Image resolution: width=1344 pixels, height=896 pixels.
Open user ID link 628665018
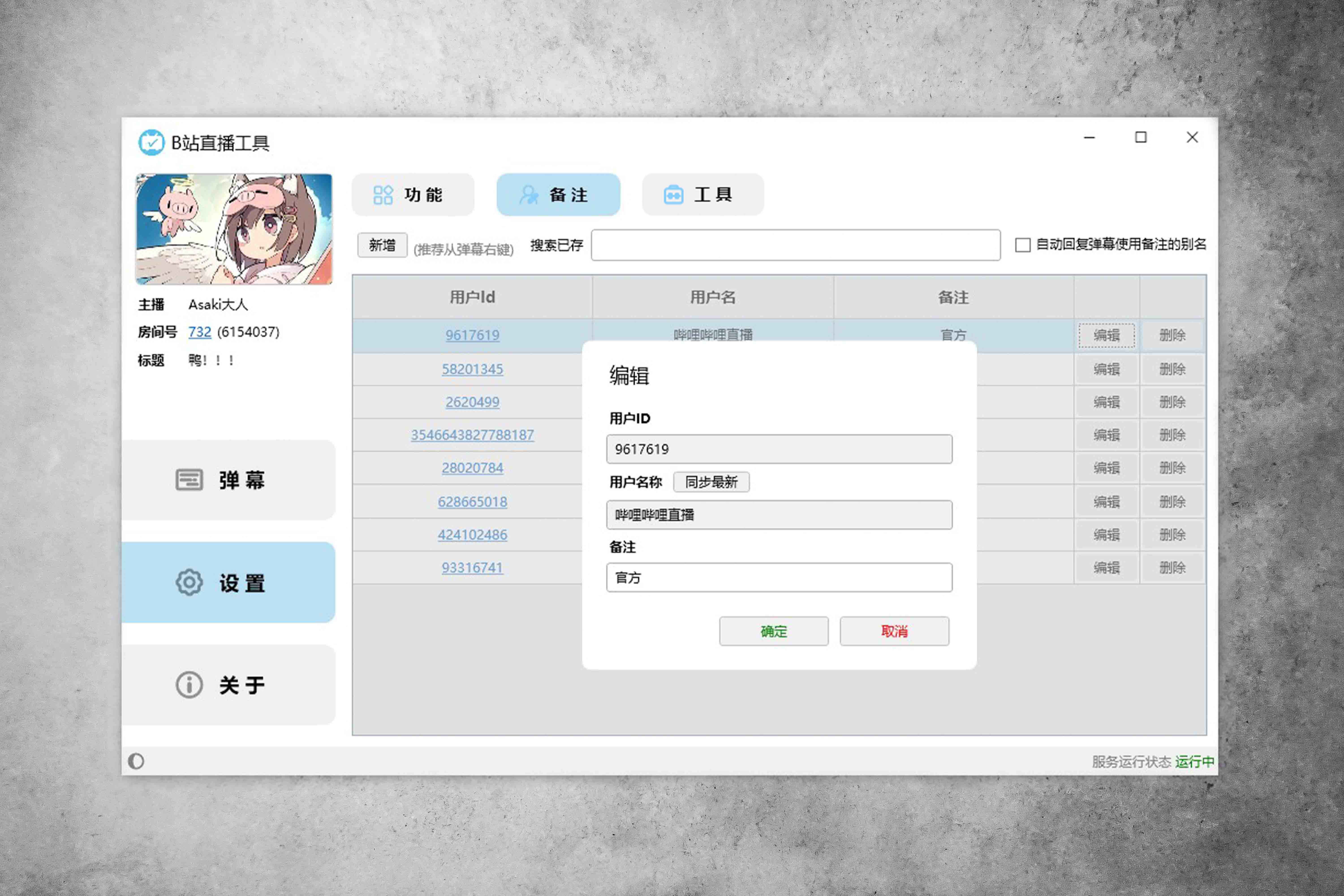473,502
